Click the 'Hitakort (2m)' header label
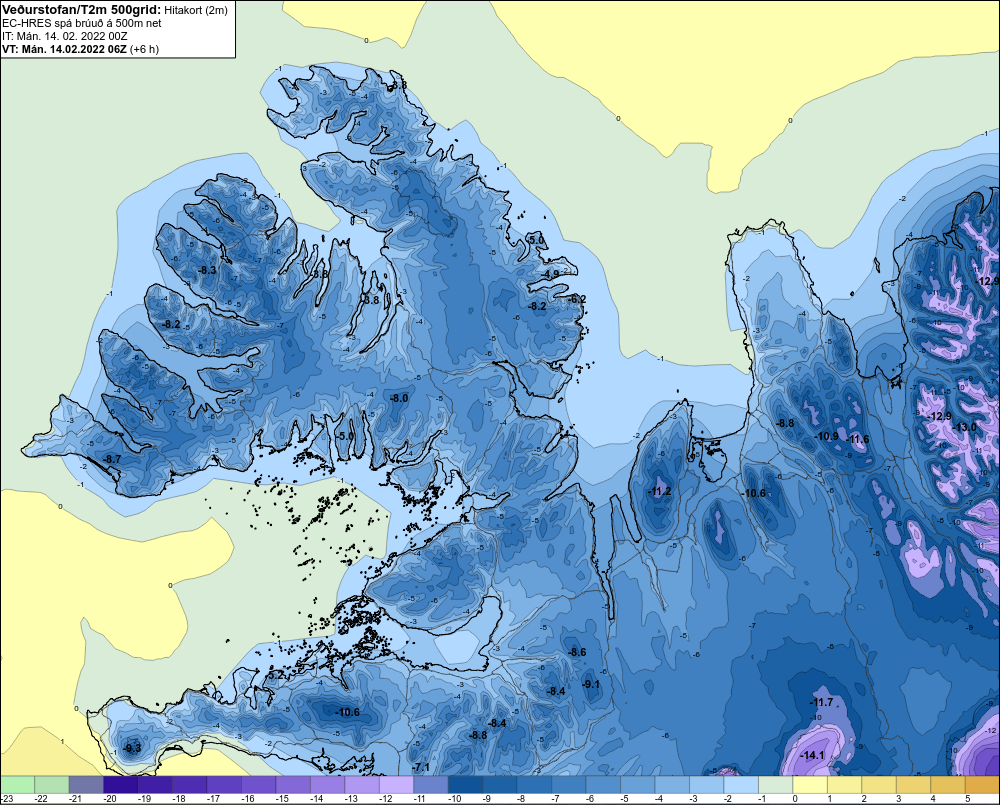The image size is (1000, 805). pos(196,10)
